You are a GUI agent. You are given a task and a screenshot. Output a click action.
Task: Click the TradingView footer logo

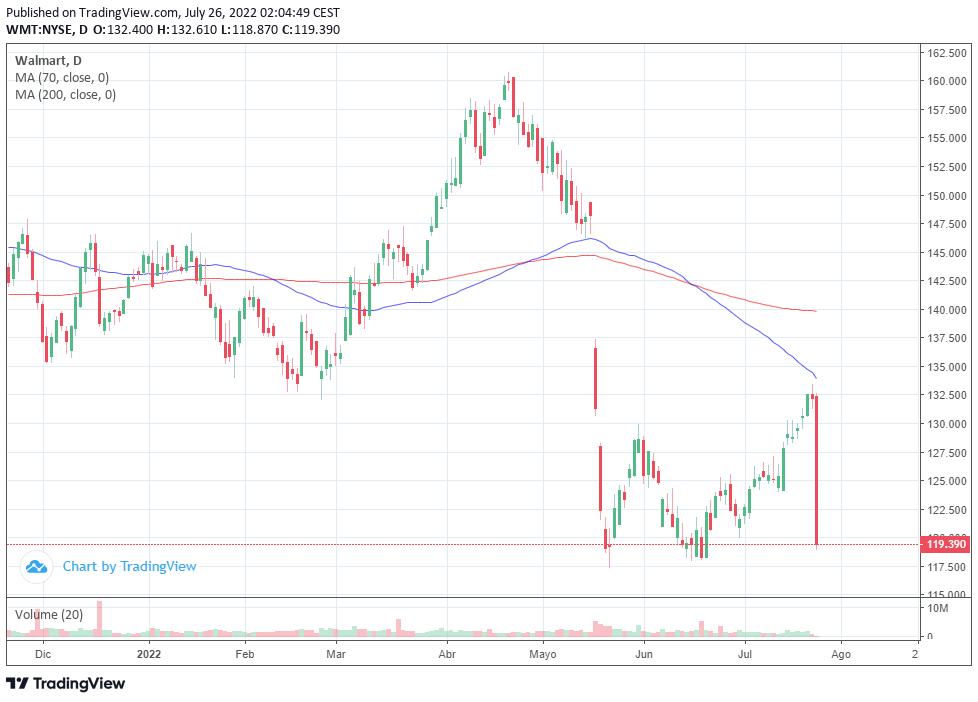(x=65, y=683)
